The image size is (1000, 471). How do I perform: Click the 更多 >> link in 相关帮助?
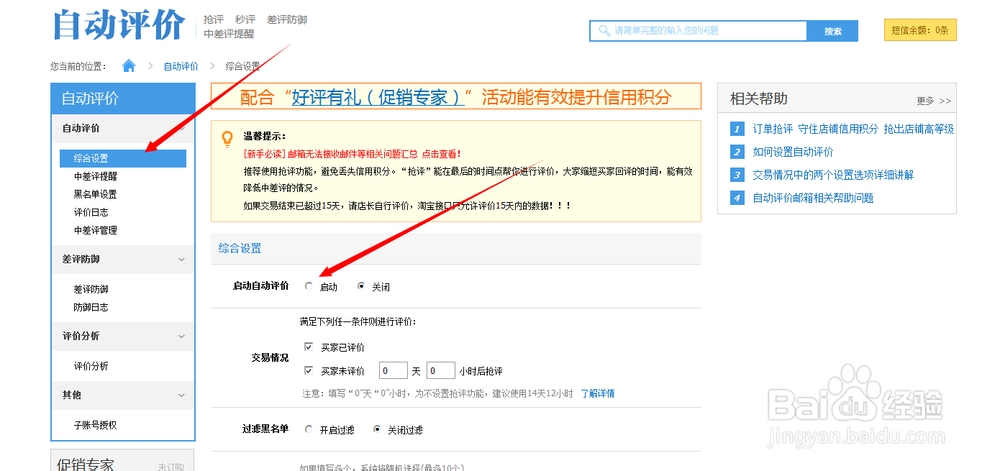pyautogui.click(x=933, y=101)
